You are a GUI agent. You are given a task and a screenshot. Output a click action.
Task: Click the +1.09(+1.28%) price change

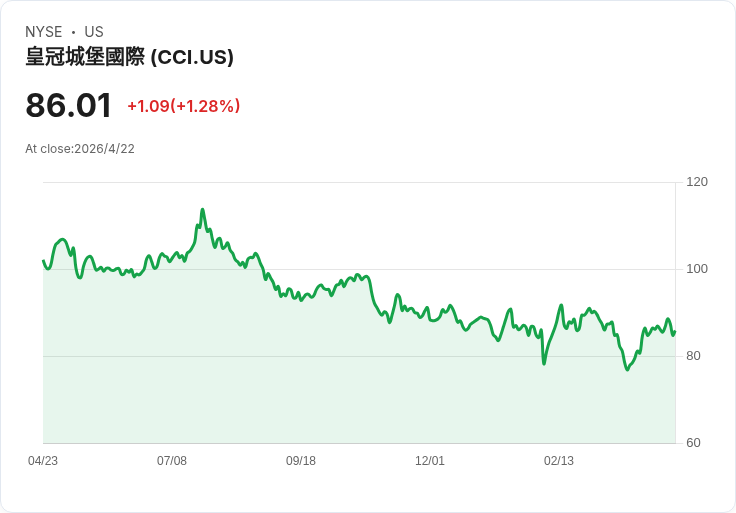[183, 106]
